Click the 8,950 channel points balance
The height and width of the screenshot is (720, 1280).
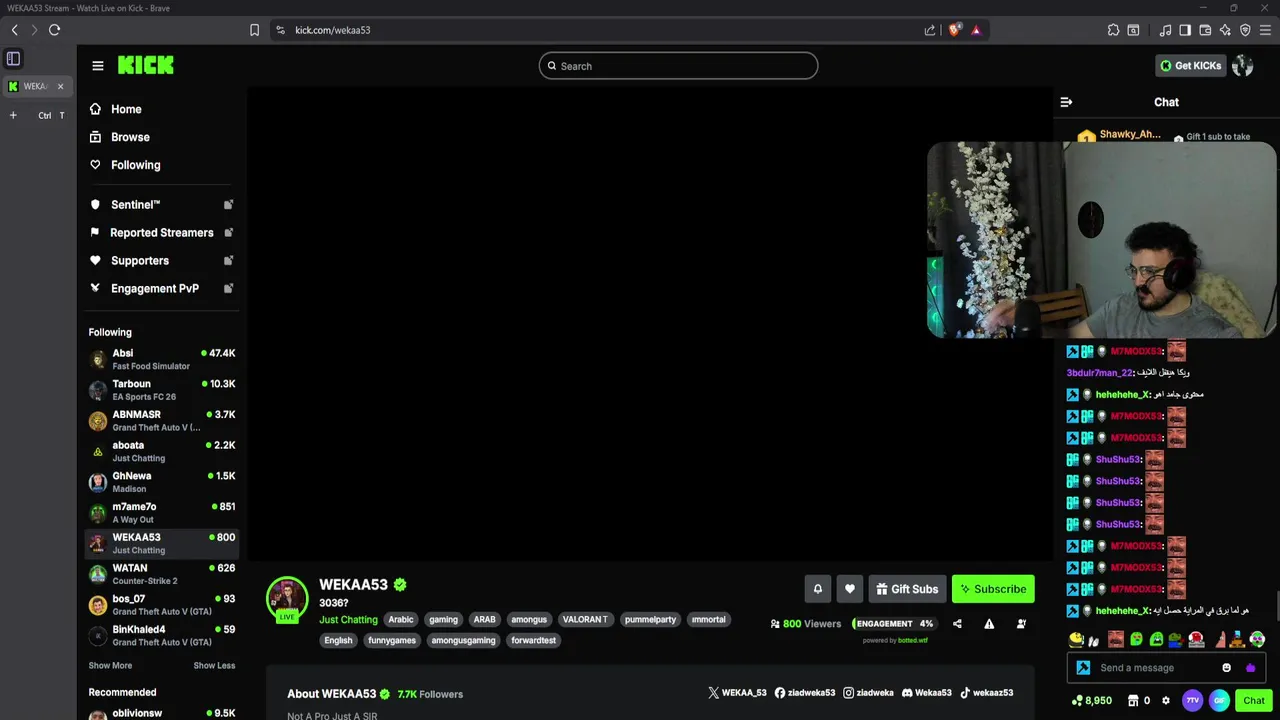1092,701
